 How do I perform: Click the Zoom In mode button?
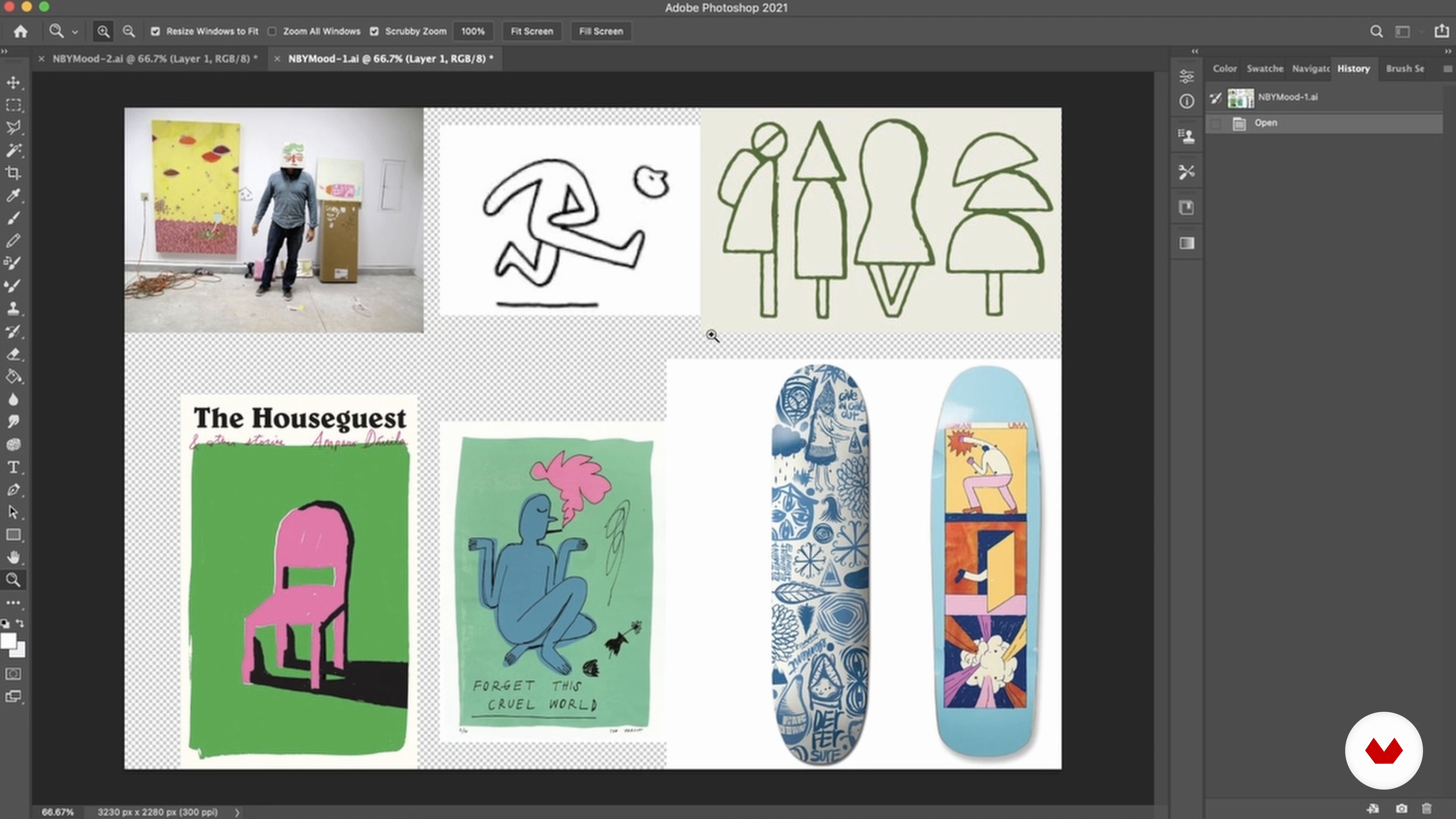point(104,31)
